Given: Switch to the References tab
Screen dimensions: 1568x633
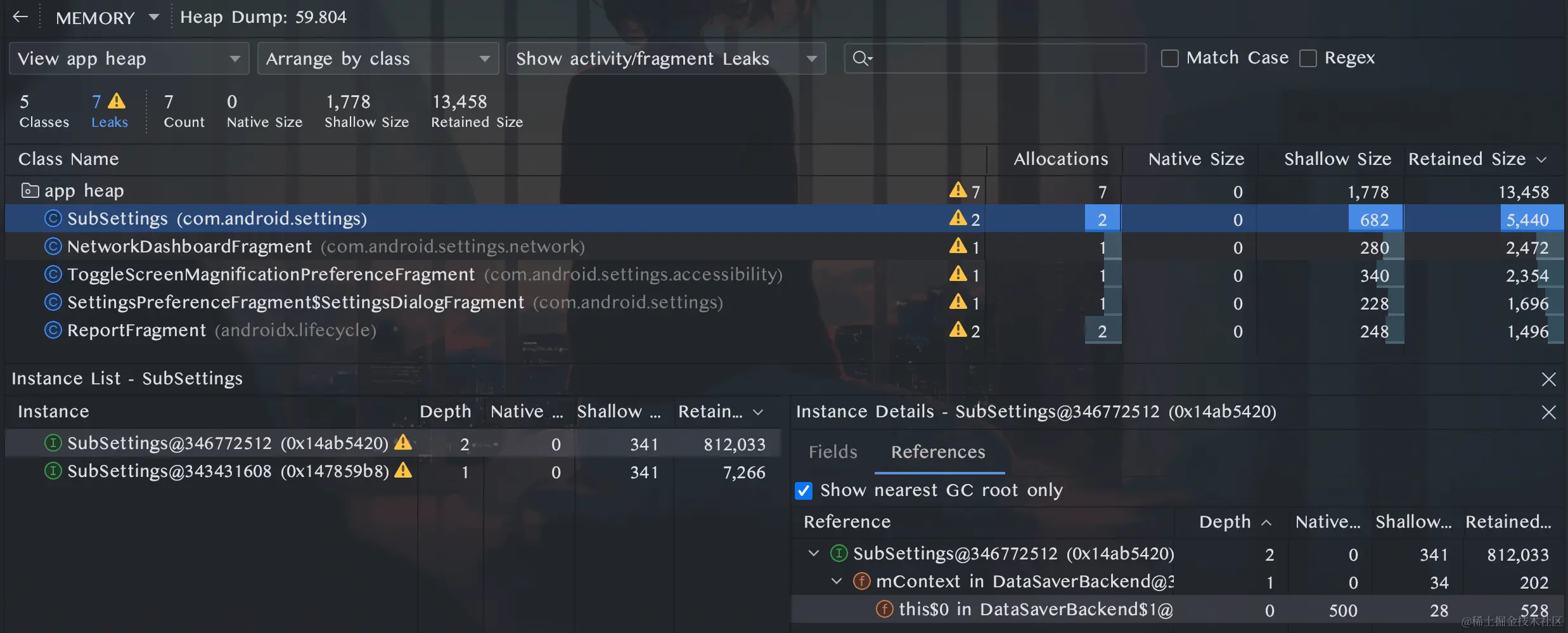Looking at the screenshot, I should pos(938,452).
